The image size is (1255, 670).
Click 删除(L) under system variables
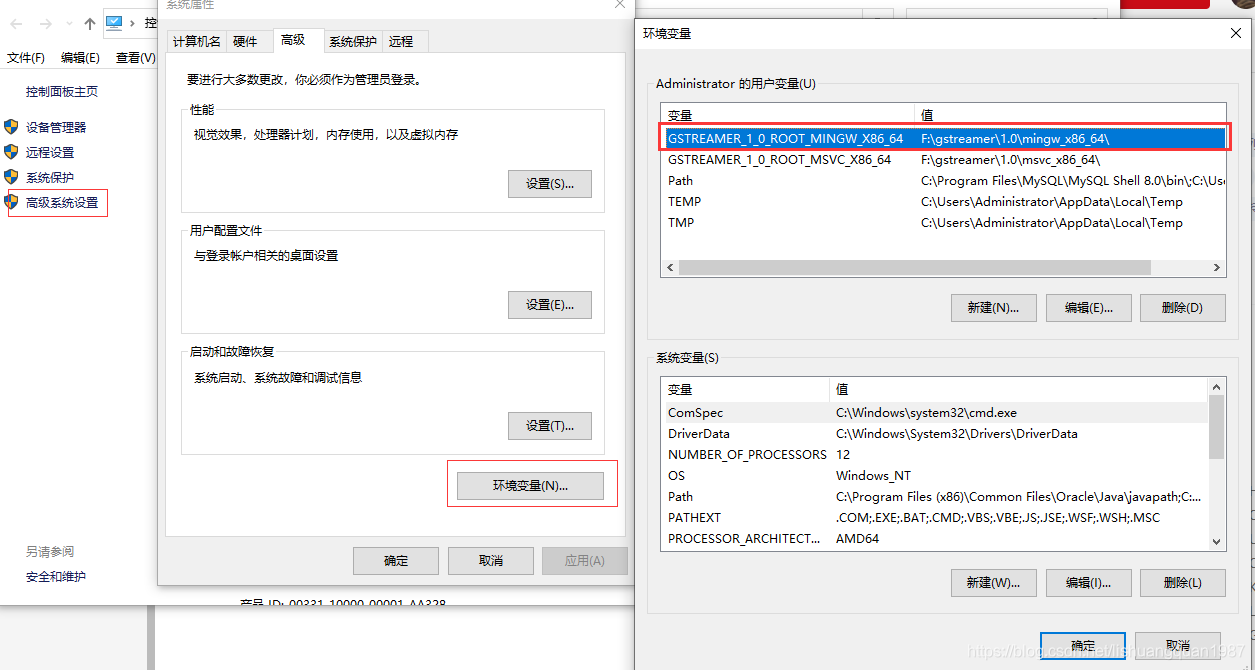pyautogui.click(x=1182, y=583)
